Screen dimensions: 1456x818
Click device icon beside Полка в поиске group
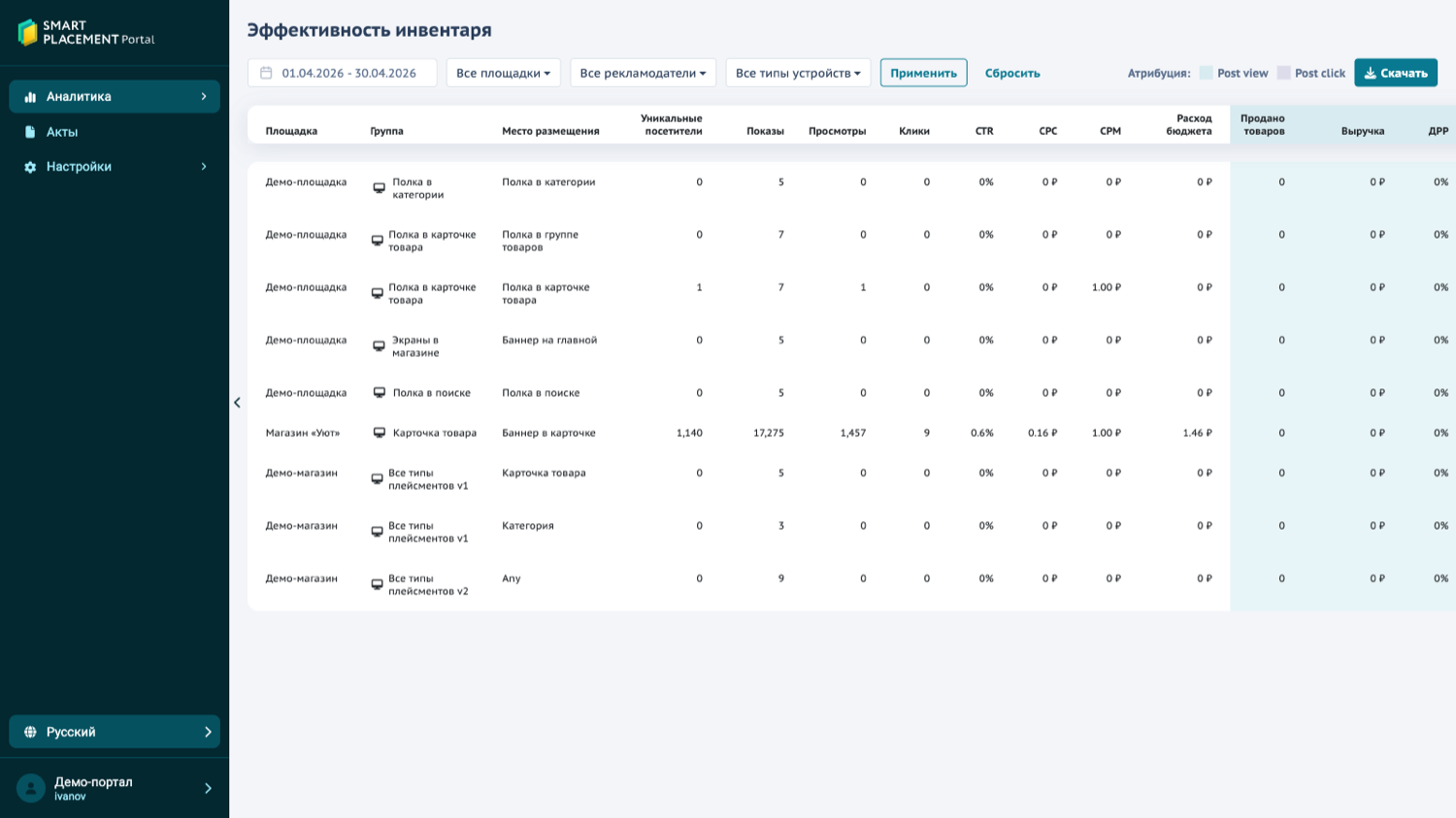tap(380, 393)
